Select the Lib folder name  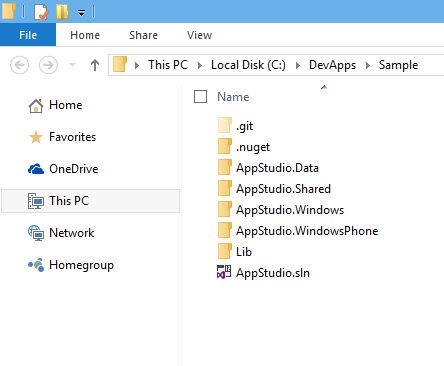click(x=244, y=252)
